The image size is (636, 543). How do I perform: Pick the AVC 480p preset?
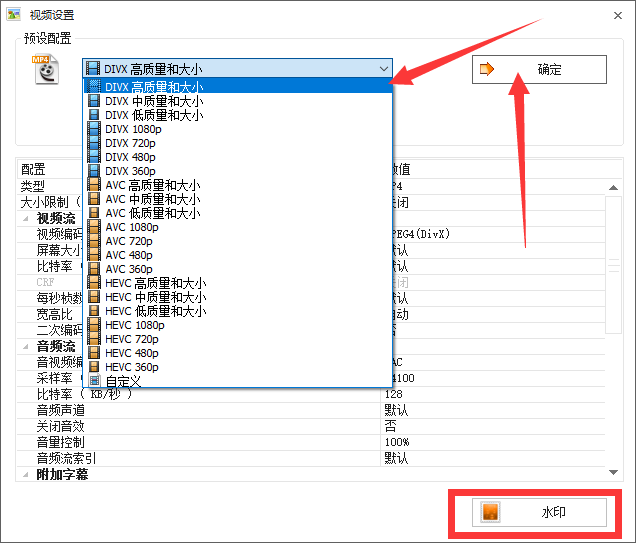238,255
